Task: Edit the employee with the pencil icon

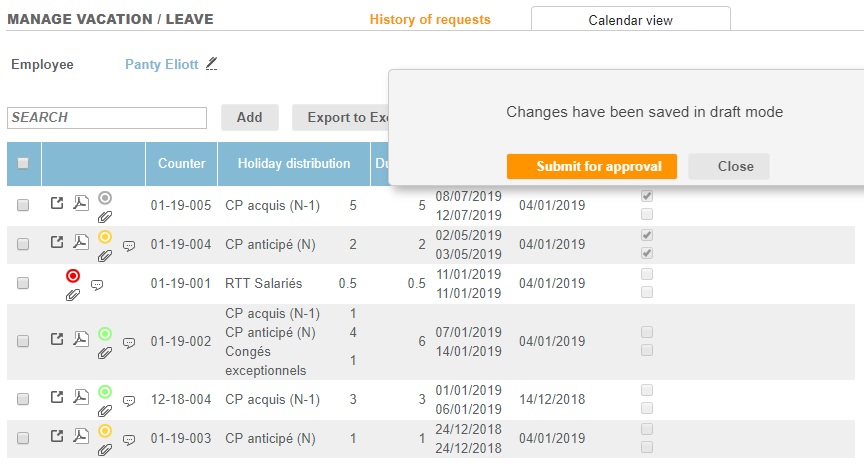Action: click(211, 64)
